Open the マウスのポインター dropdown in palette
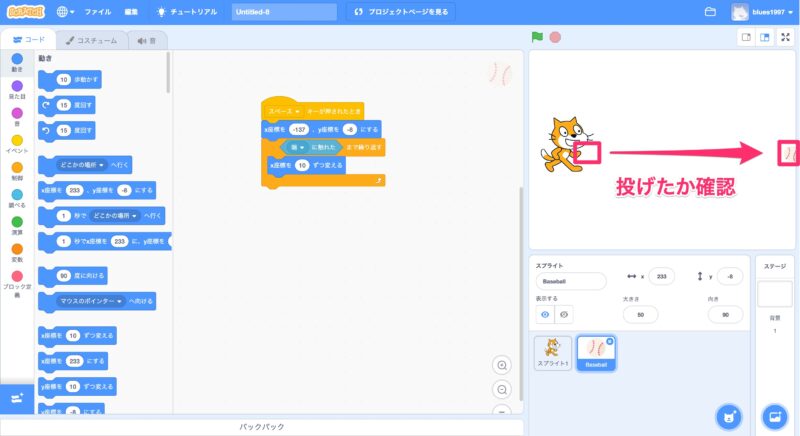Screen dimensions: 800x436 tap(118, 300)
